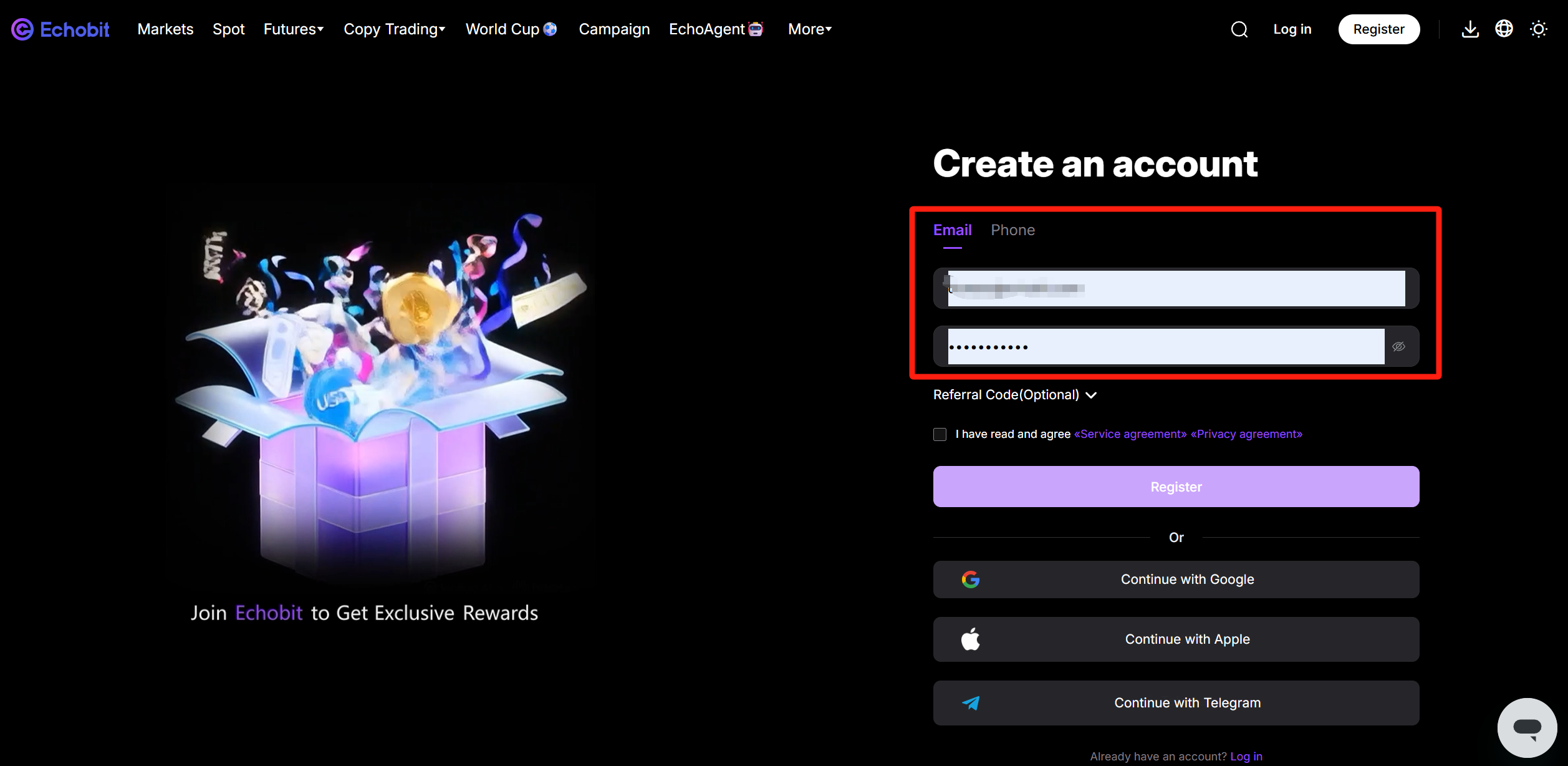The width and height of the screenshot is (1568, 766).
Task: Expand the More dropdown menu
Action: tap(810, 29)
